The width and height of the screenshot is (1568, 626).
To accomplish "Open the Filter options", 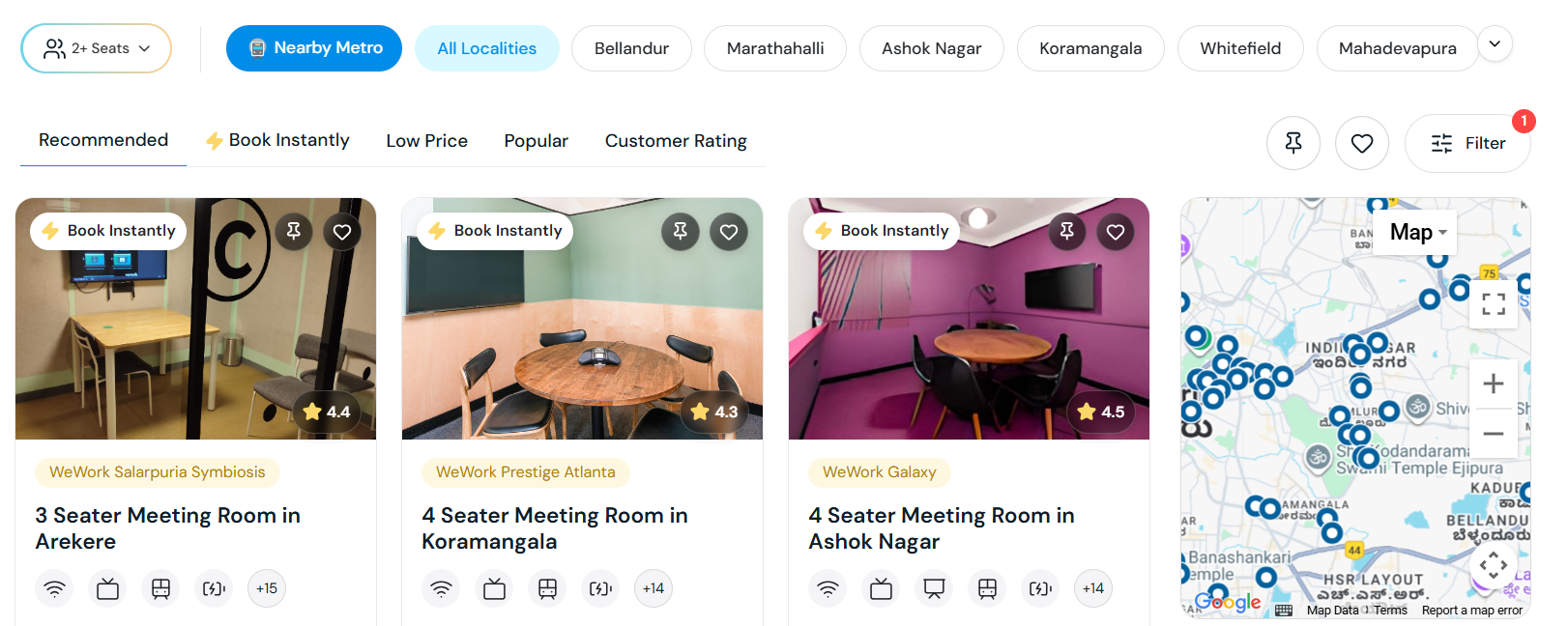I will pos(1467,144).
